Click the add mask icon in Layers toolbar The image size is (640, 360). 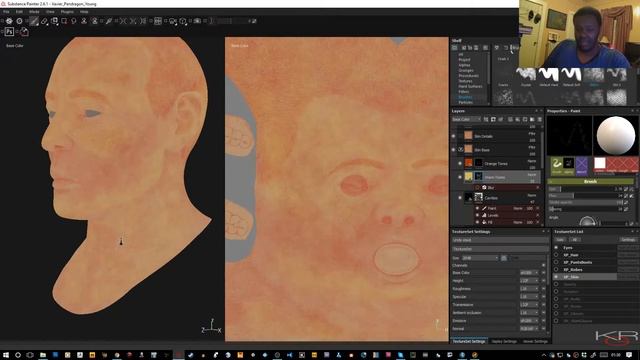[x=493, y=119]
